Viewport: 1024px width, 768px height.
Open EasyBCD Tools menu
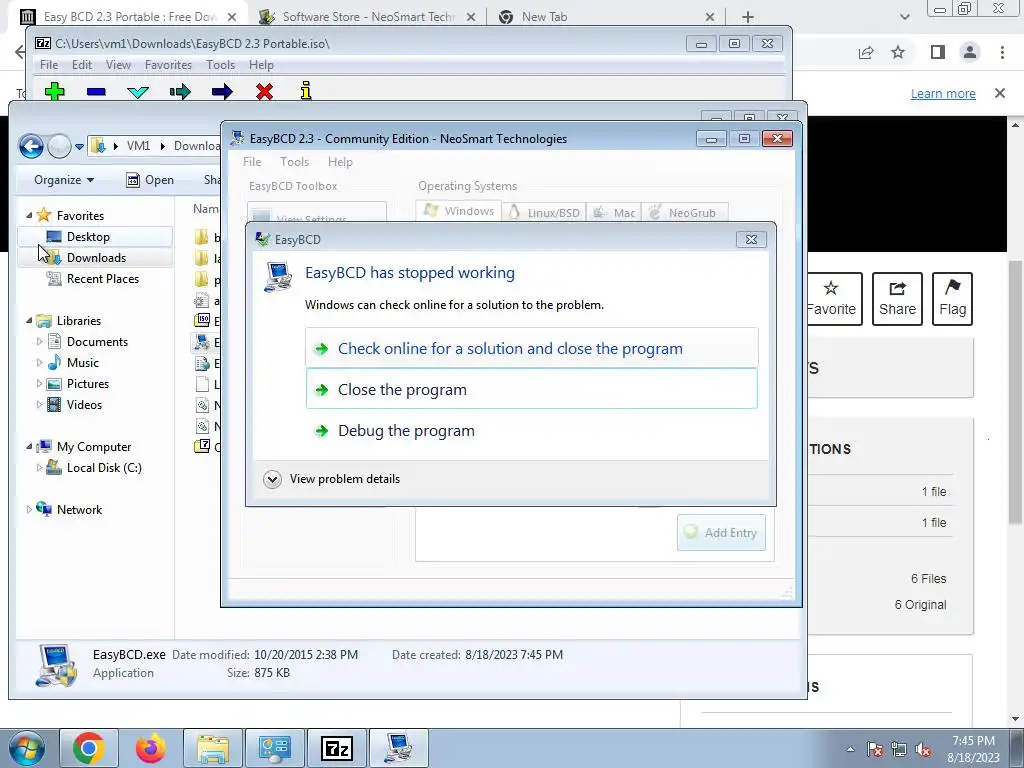tap(294, 161)
